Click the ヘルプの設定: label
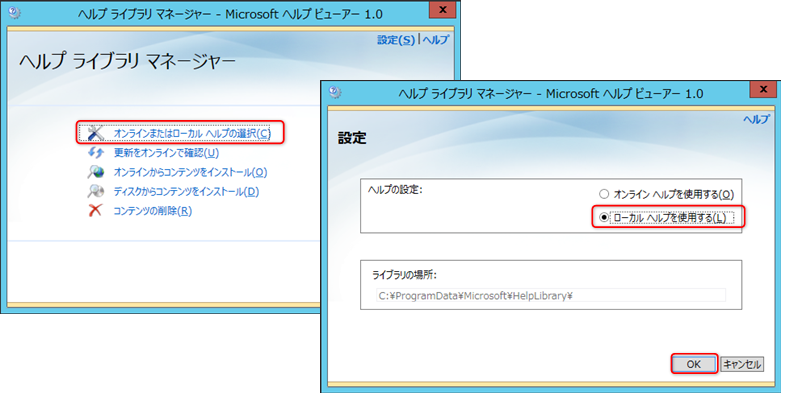The width and height of the screenshot is (800, 394). click(396, 189)
